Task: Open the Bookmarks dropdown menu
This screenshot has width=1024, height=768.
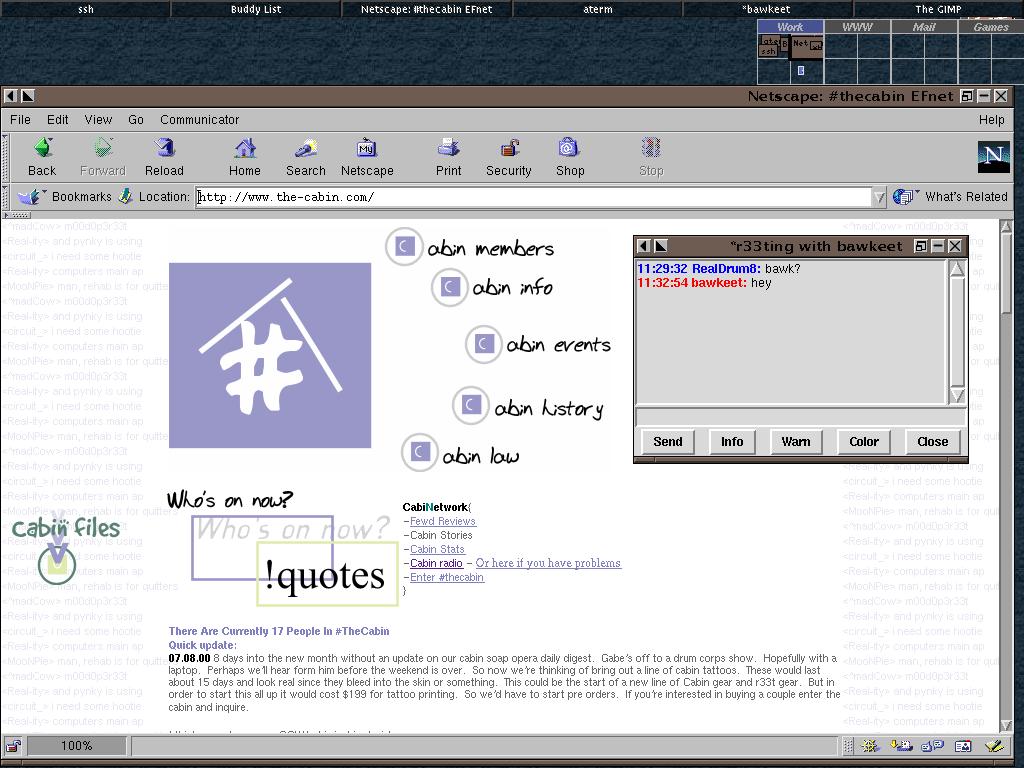Action: pyautogui.click(x=64, y=196)
